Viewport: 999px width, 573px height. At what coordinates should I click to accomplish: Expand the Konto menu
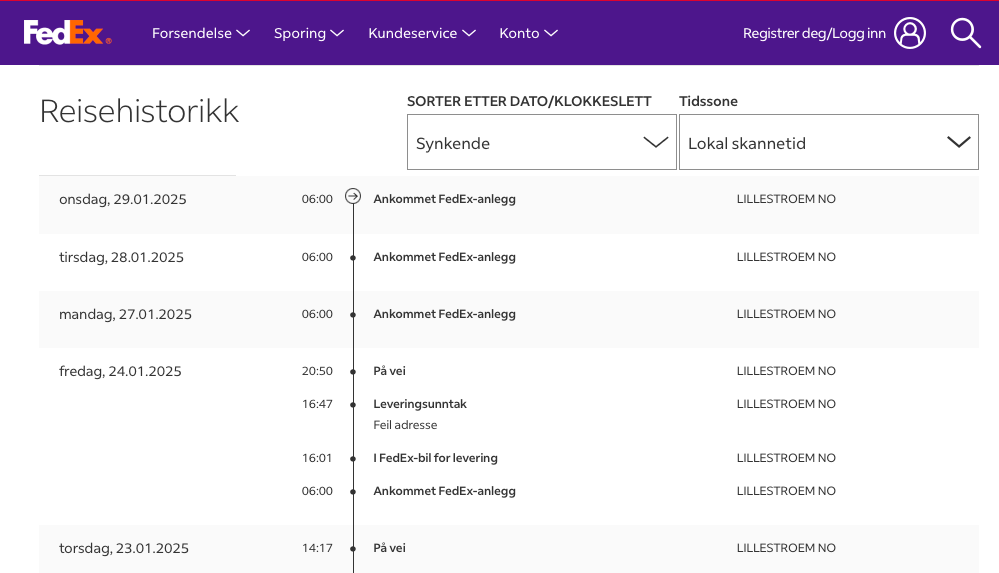pyautogui.click(x=528, y=33)
